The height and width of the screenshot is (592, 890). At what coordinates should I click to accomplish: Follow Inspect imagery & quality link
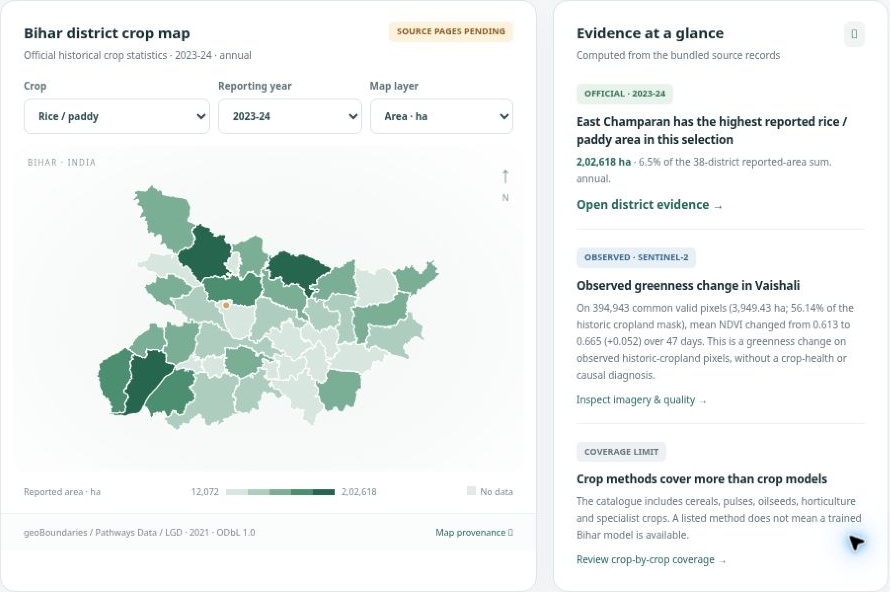(641, 400)
